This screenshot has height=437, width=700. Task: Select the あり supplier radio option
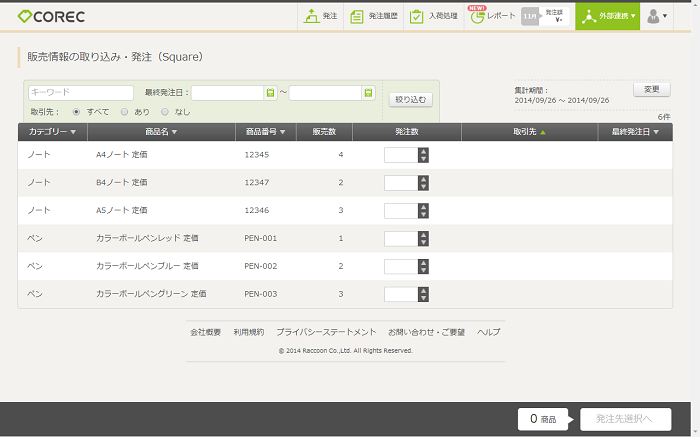pos(124,112)
